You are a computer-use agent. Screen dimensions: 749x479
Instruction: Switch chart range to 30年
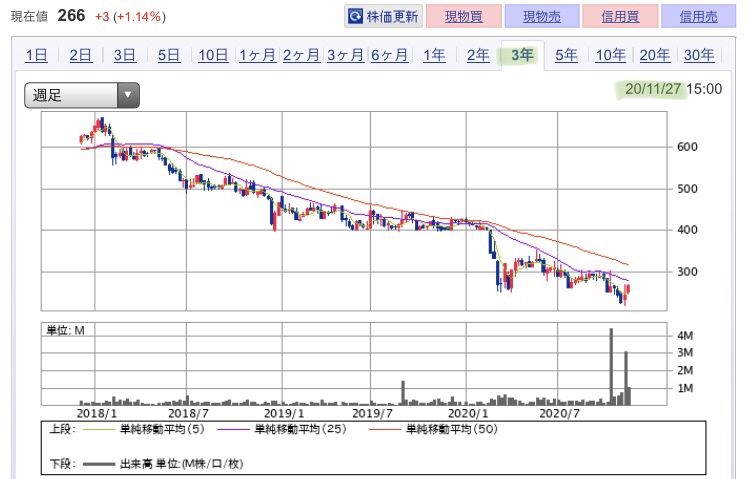click(x=699, y=55)
